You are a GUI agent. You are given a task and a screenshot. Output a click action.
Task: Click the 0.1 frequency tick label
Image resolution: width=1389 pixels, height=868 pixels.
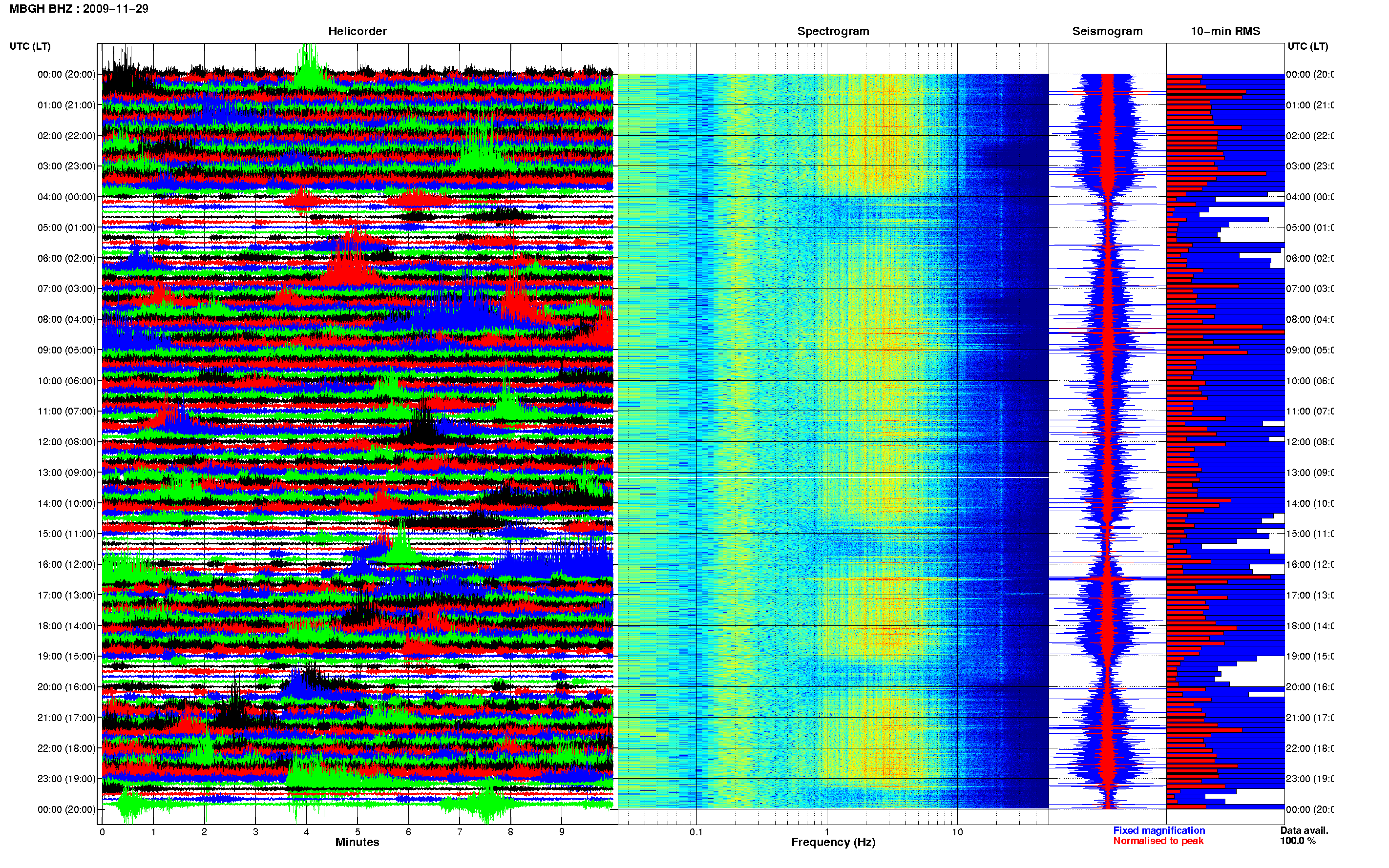696,832
